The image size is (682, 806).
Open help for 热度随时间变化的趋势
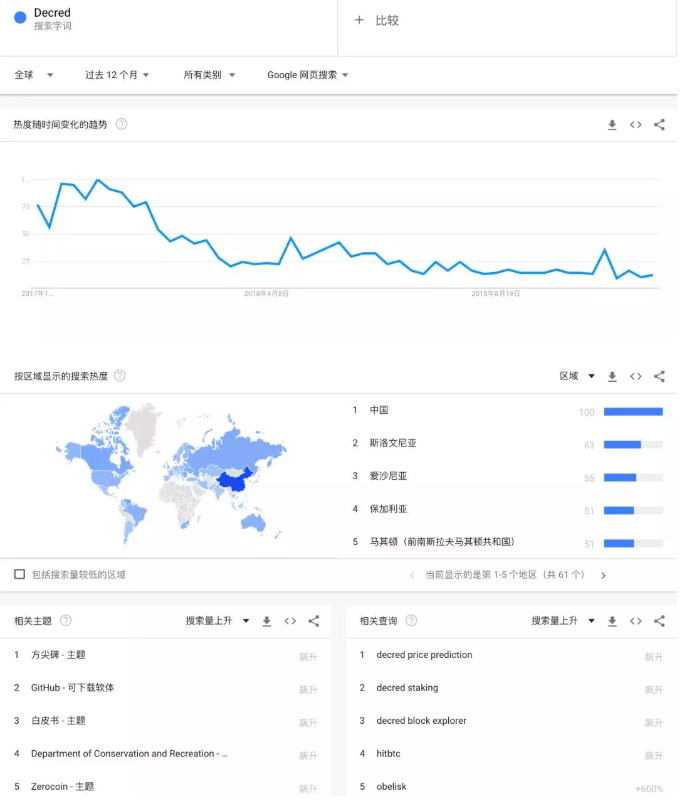click(122, 125)
